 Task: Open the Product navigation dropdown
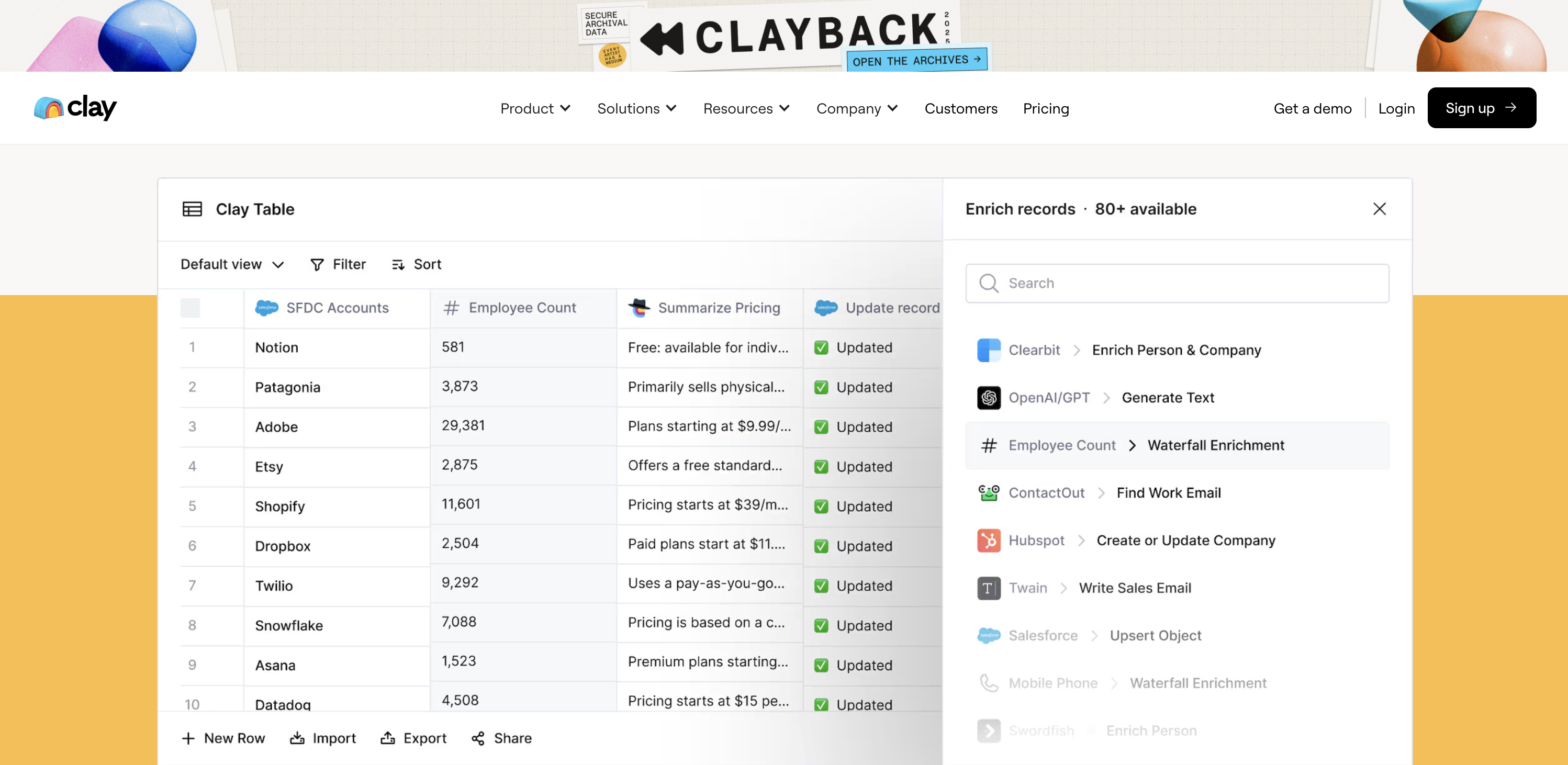click(x=535, y=108)
